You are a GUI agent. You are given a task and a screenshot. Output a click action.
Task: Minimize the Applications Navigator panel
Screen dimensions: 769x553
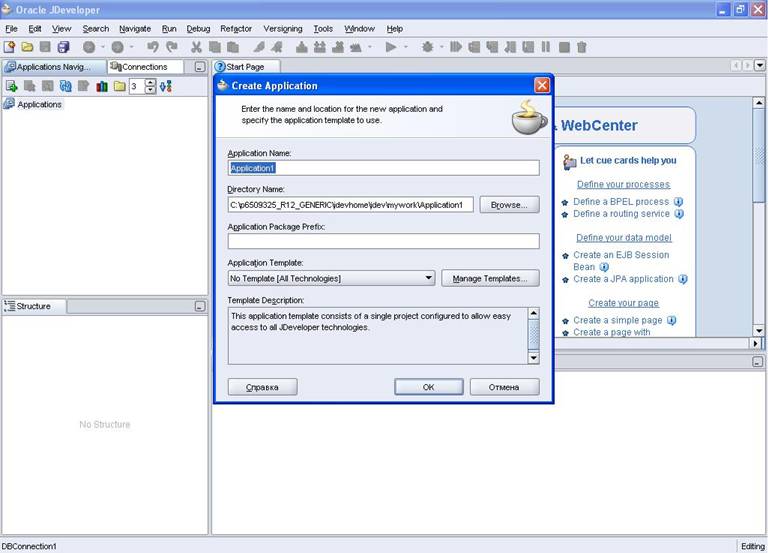click(x=200, y=67)
